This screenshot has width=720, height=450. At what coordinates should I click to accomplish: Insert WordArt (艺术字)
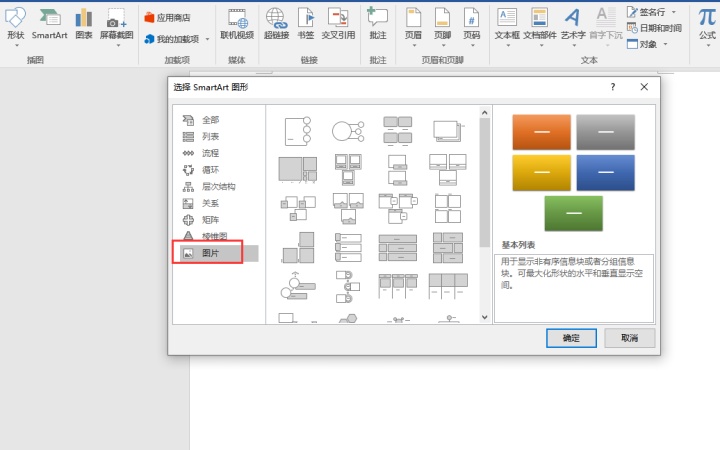click(573, 25)
